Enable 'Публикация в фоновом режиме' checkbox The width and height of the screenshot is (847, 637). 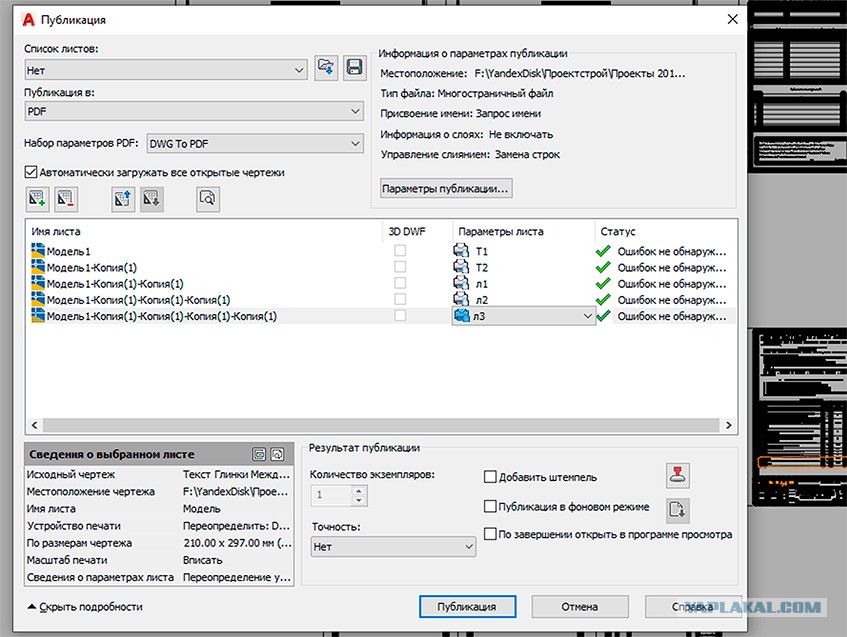490,506
